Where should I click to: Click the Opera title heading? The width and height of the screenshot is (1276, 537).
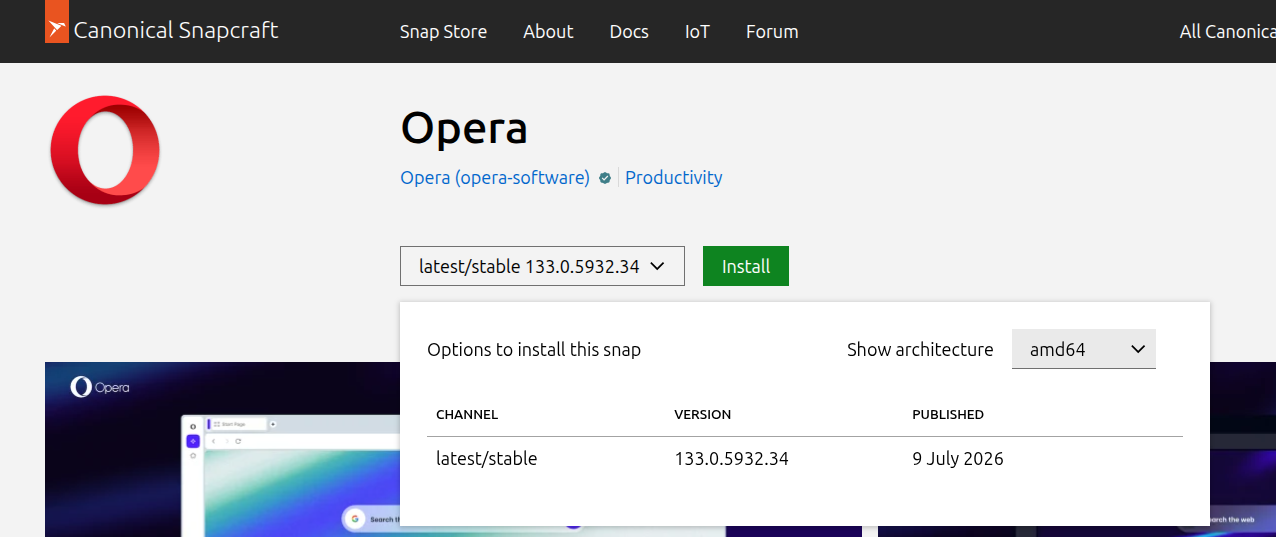(464, 127)
